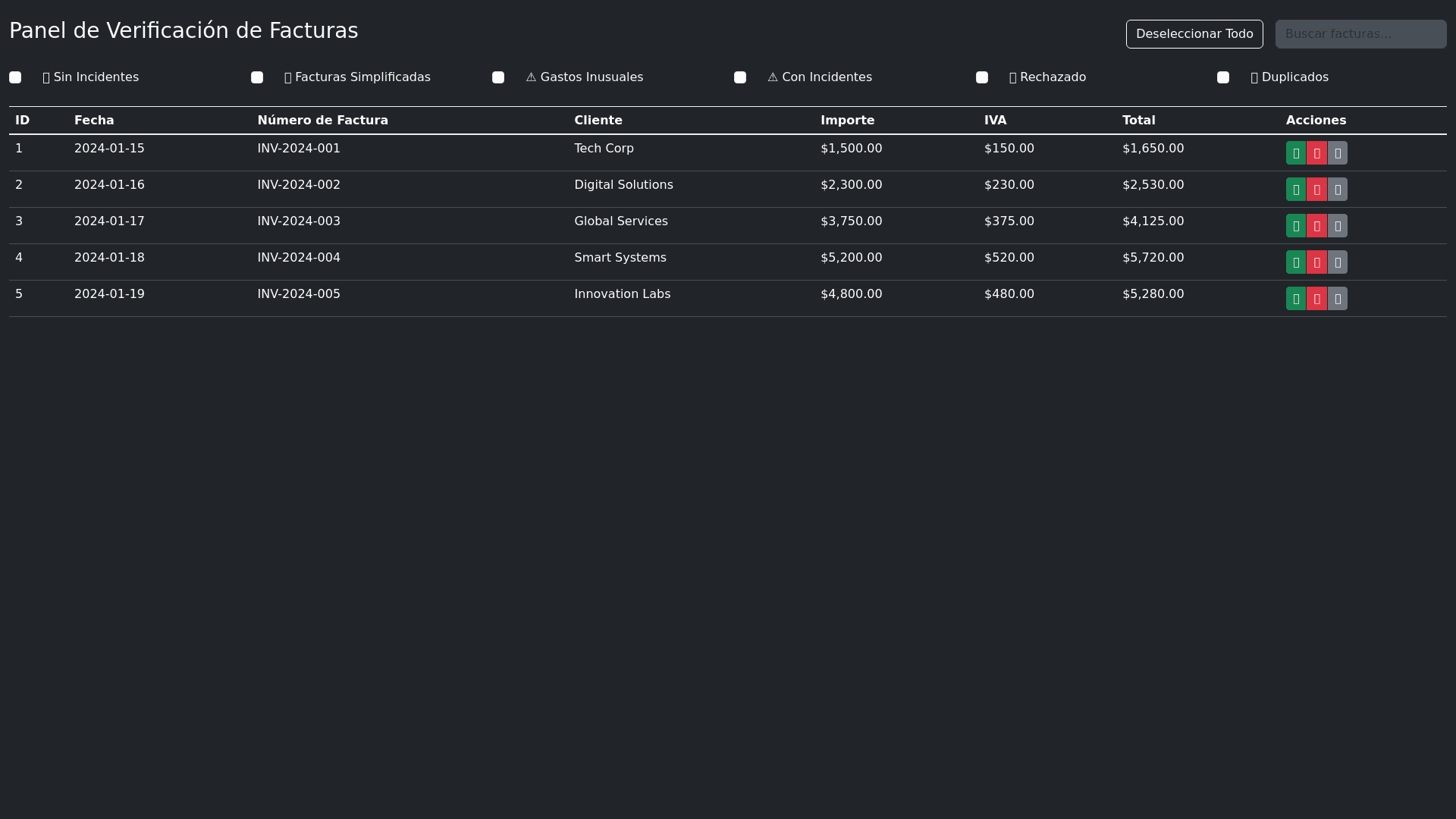
Task: Click the Deseleccionar Todo button
Action: coord(1194,34)
